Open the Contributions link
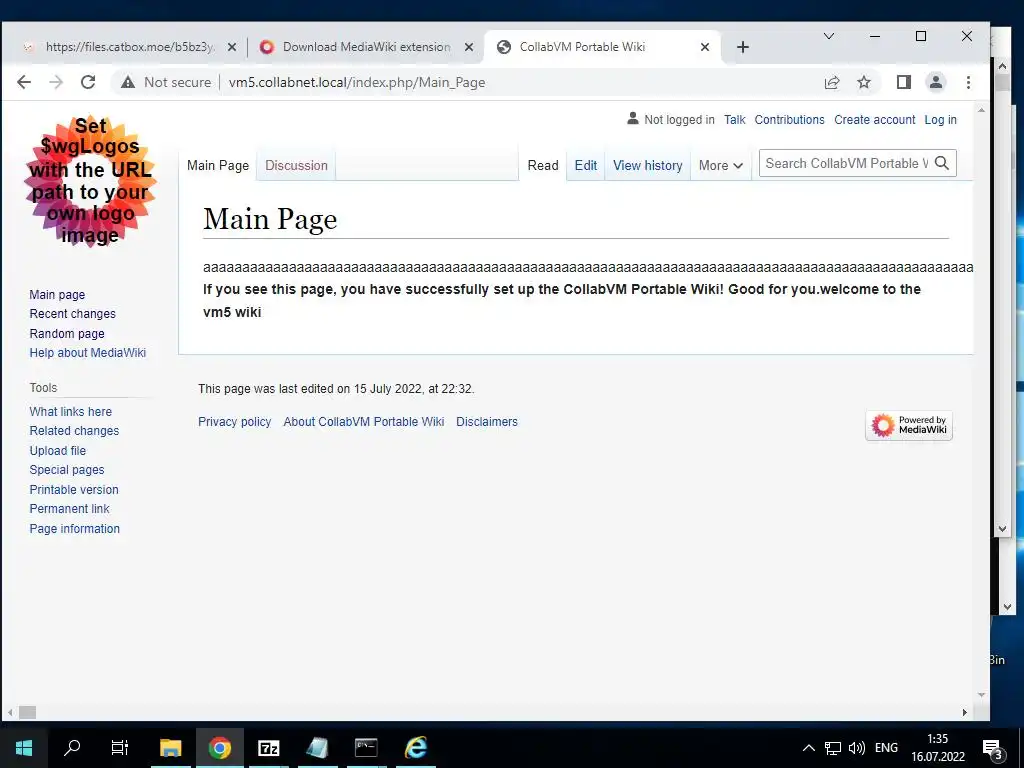Screen dimensions: 1024x768 pos(790,120)
